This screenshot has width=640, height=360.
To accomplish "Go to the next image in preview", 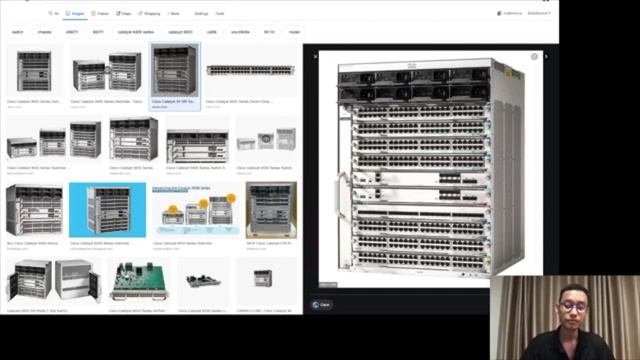I will click(x=547, y=56).
